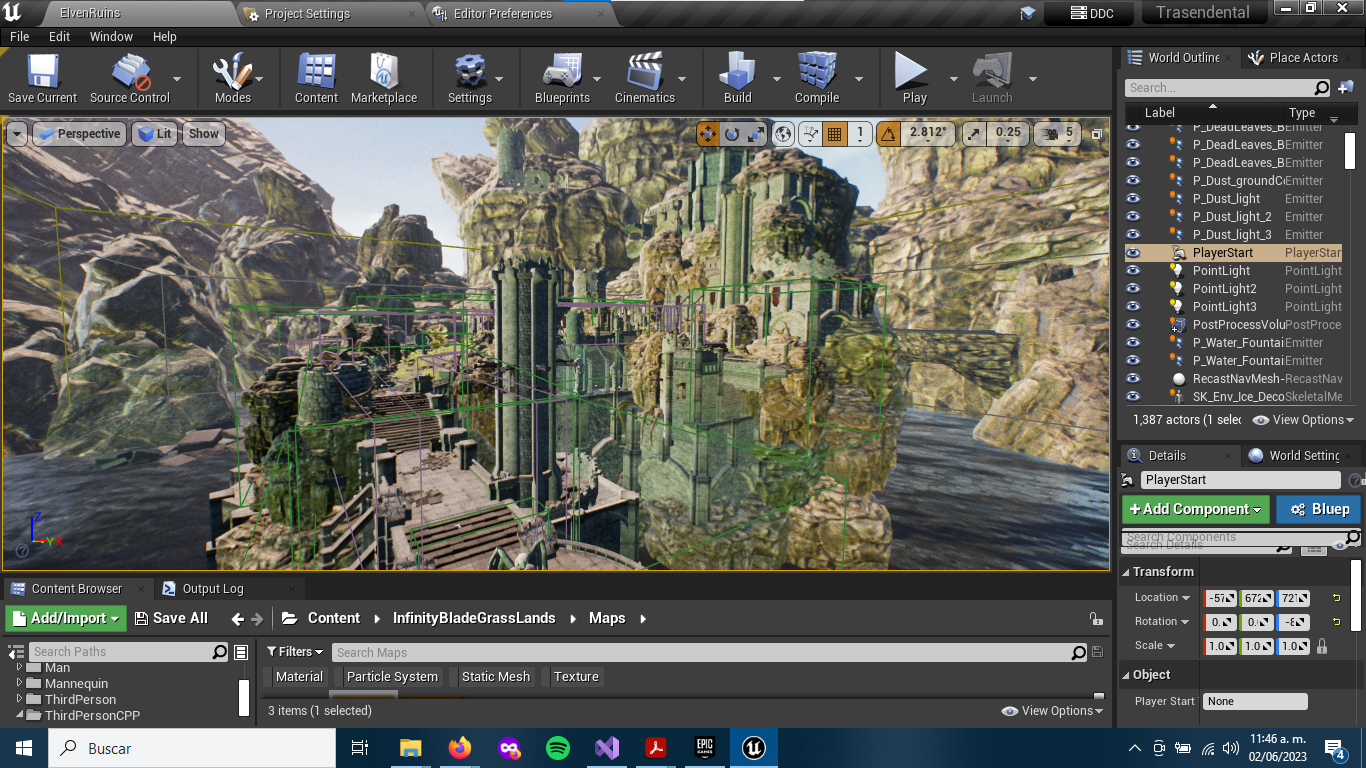Click the Show button in viewport
This screenshot has width=1366, height=768.
pos(204,134)
